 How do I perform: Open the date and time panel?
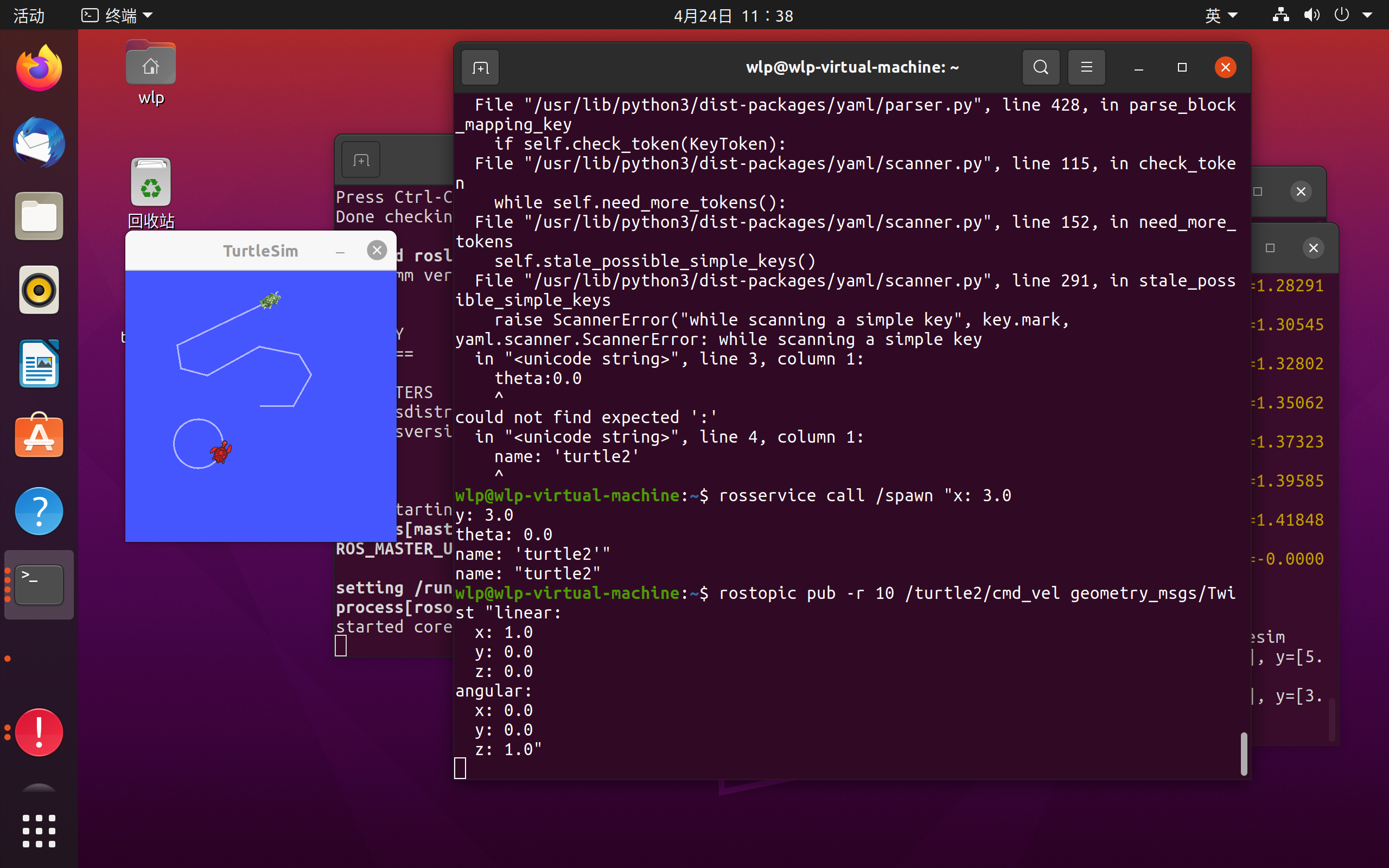[x=733, y=16]
